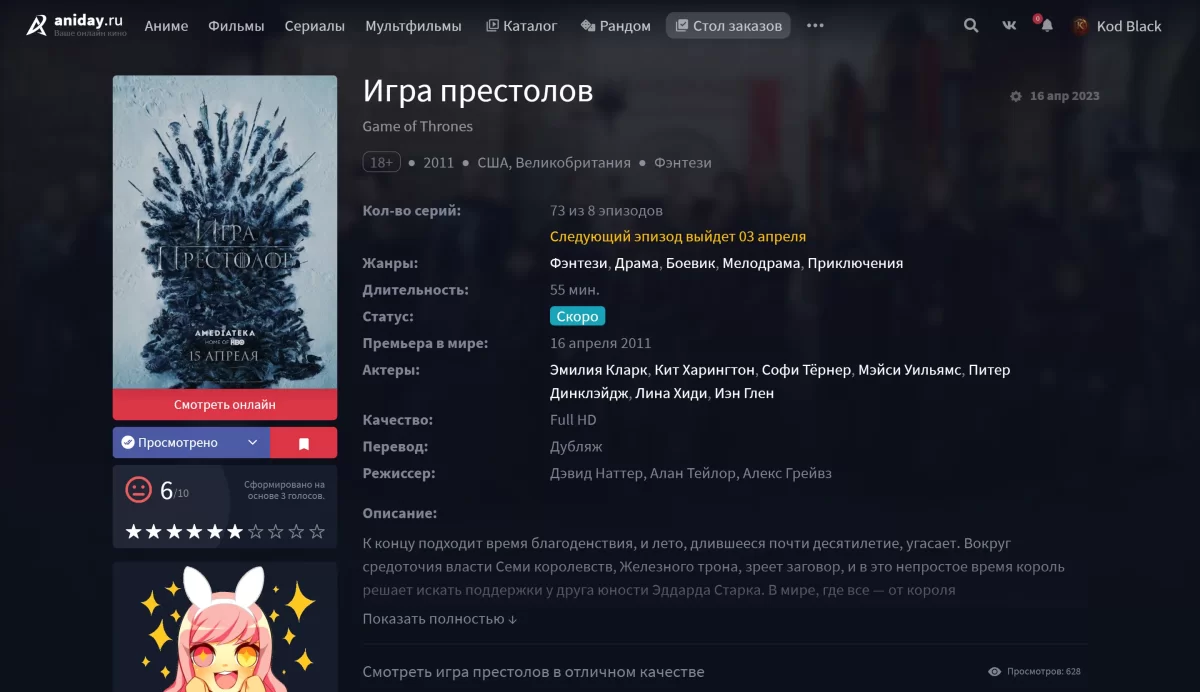Go to the Рандом page

[616, 26]
